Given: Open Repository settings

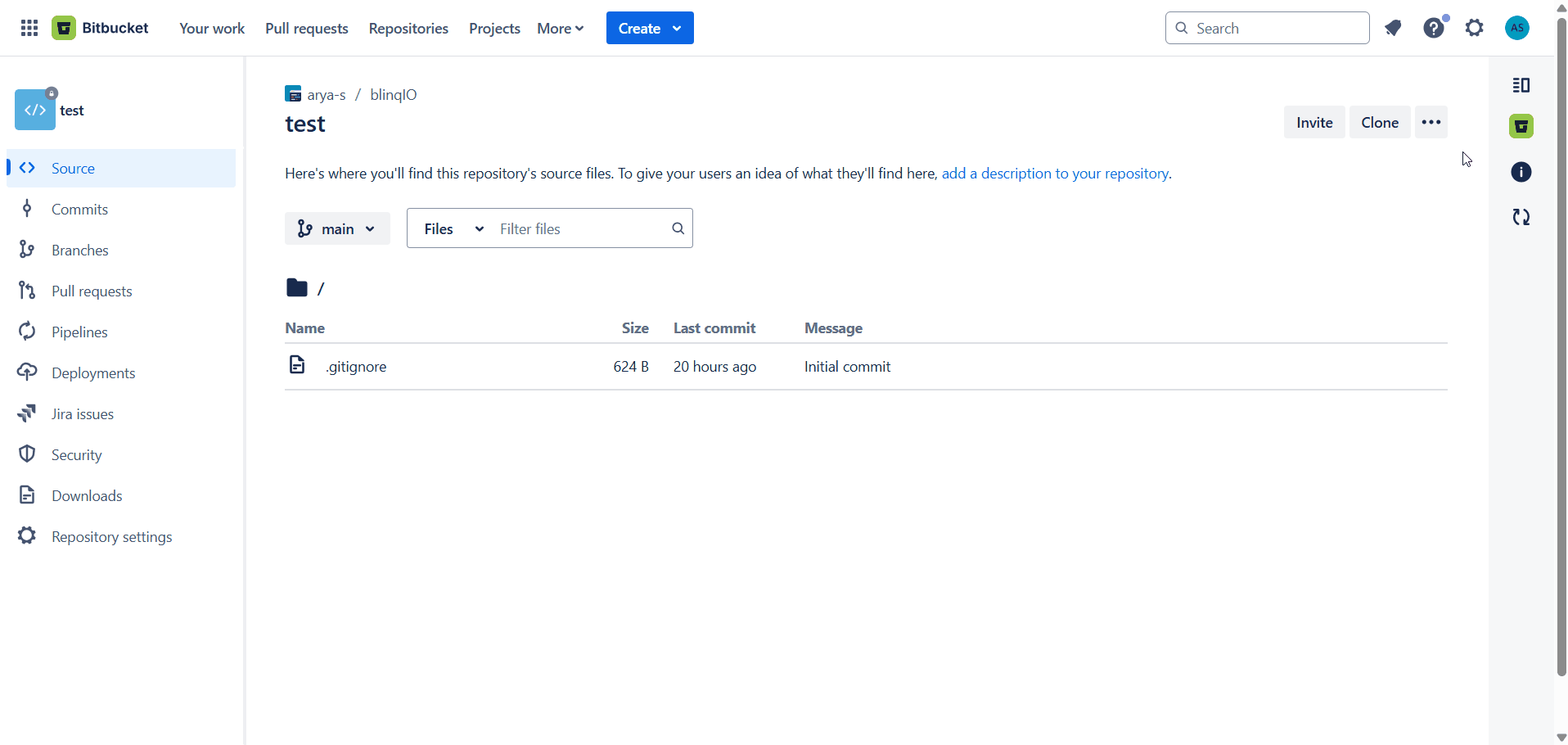Looking at the screenshot, I should [x=111, y=536].
